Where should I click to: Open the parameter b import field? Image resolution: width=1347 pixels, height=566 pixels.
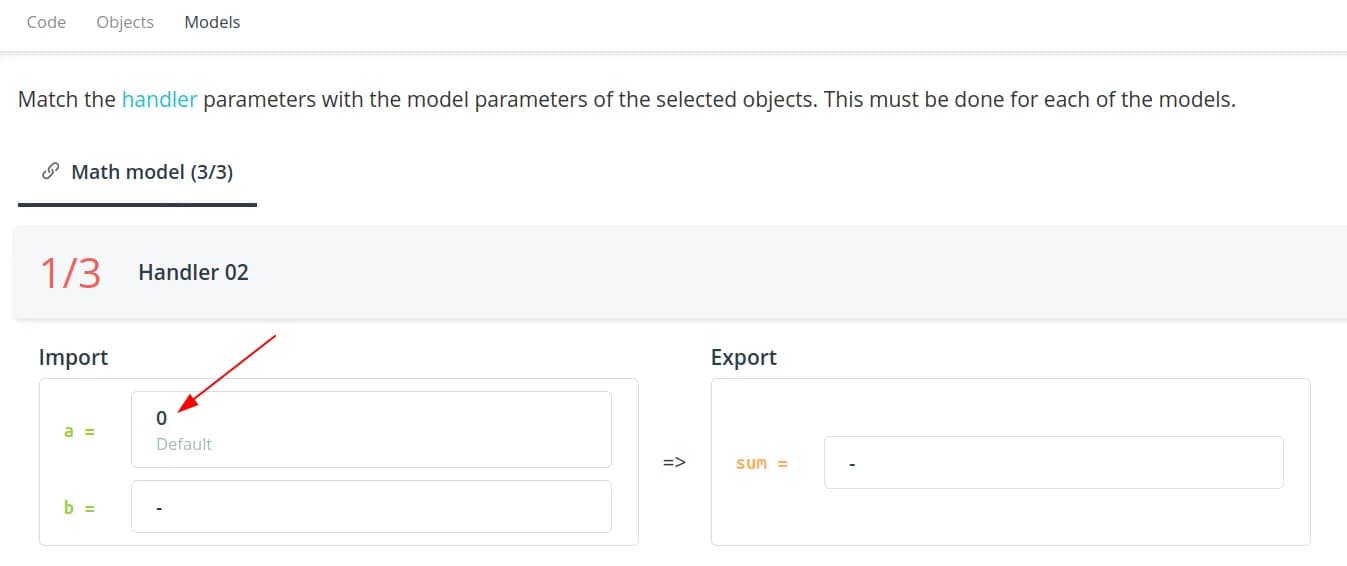(371, 507)
